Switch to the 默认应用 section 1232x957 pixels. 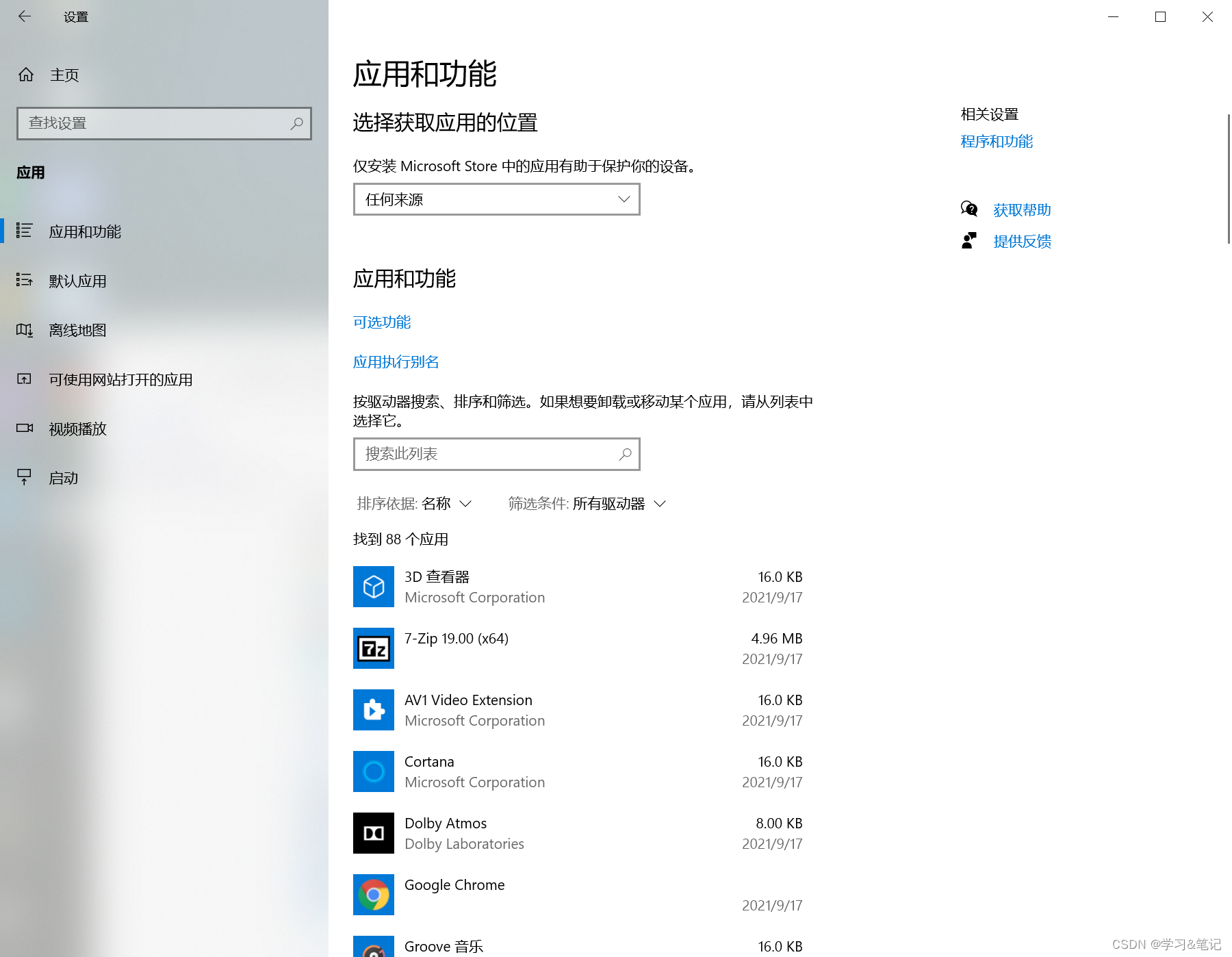(77, 281)
